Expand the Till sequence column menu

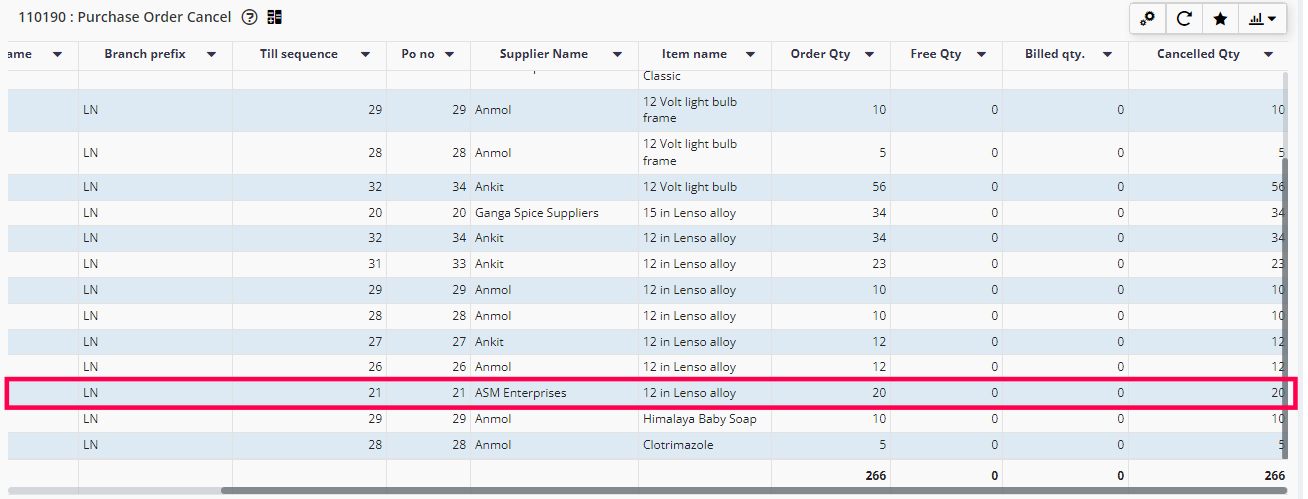pyautogui.click(x=366, y=55)
